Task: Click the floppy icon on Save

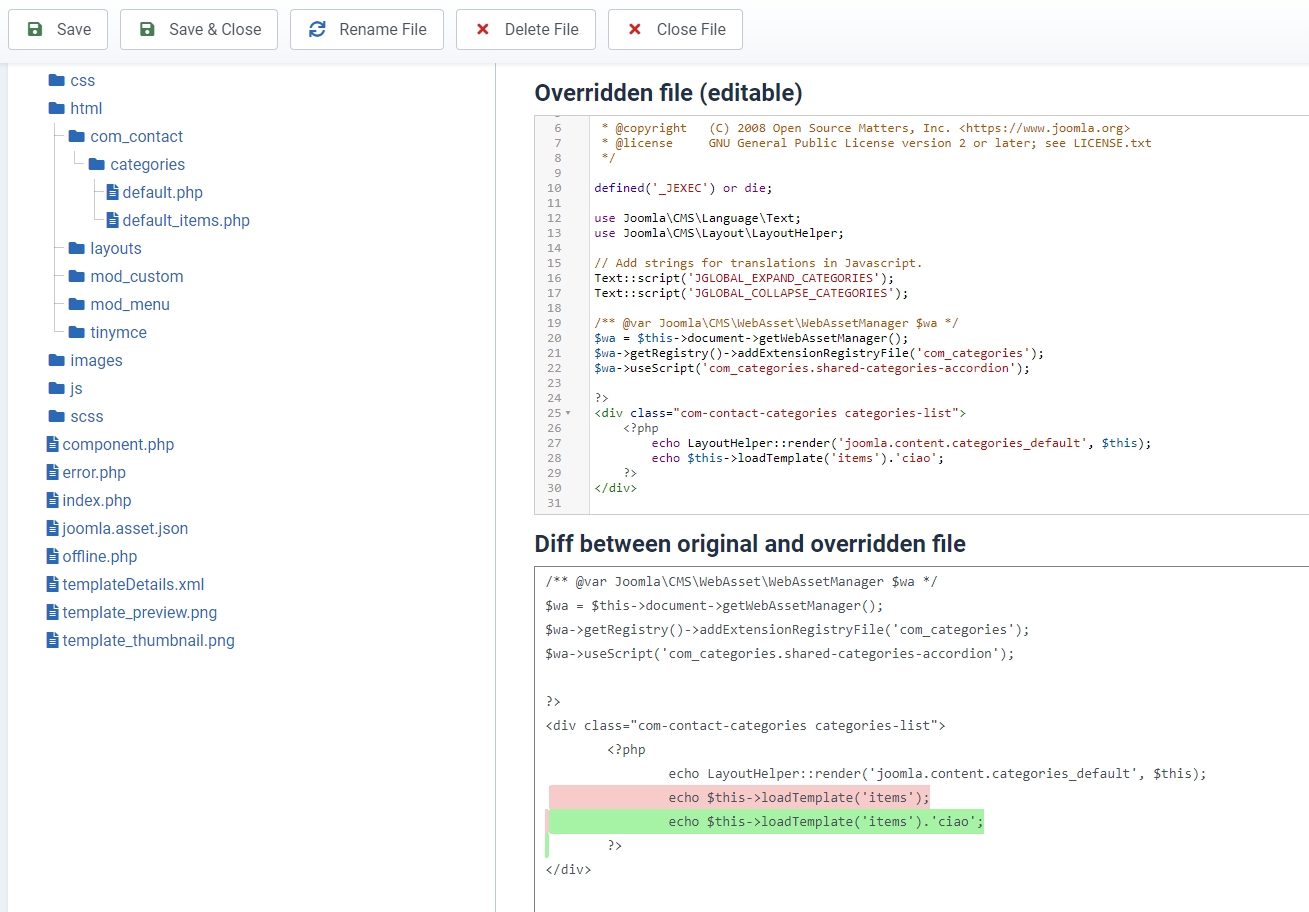Action: click(x=35, y=30)
